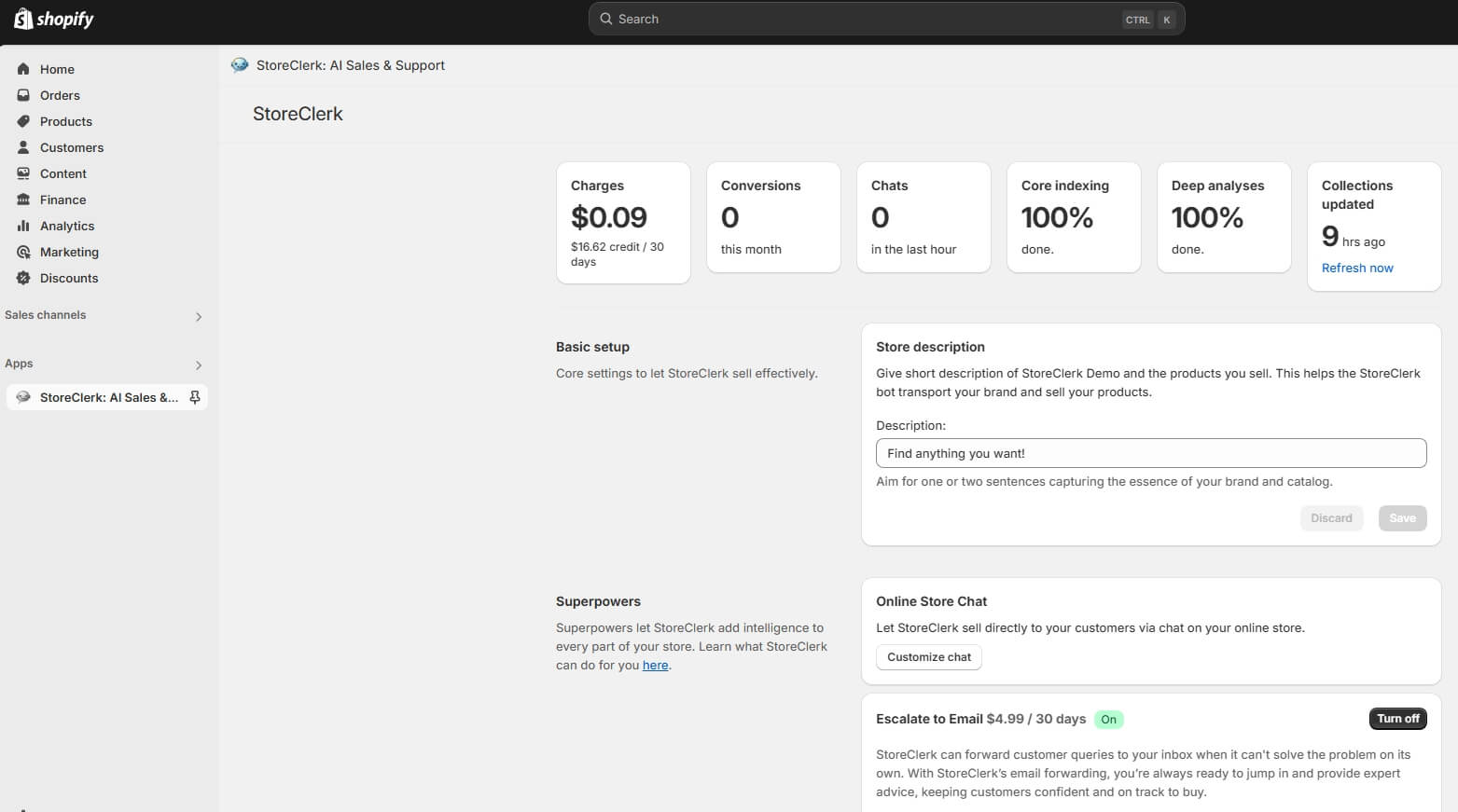Turn off Escalate to Email

point(1397,718)
